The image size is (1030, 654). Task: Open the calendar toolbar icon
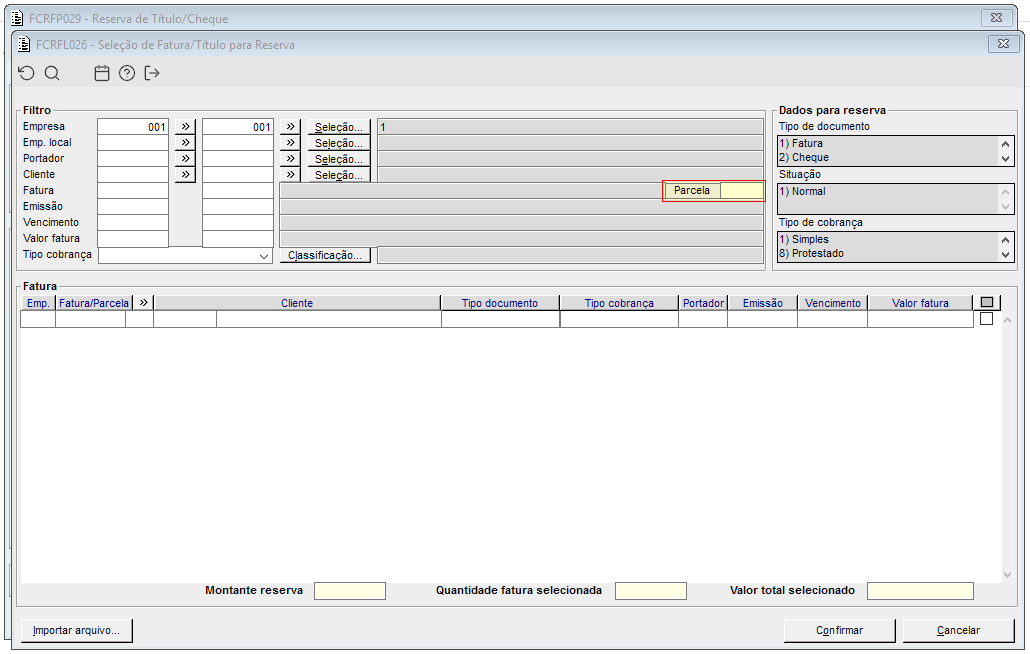[102, 73]
